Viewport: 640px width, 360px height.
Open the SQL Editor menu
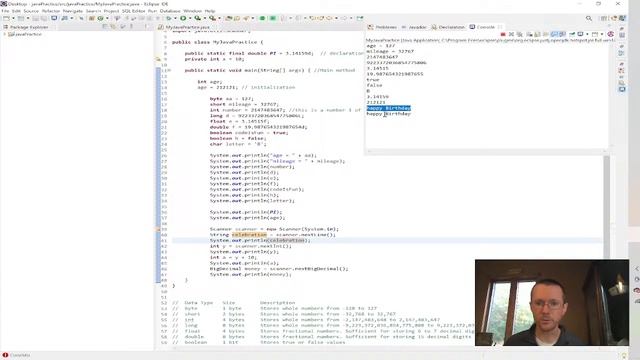pos(133,11)
